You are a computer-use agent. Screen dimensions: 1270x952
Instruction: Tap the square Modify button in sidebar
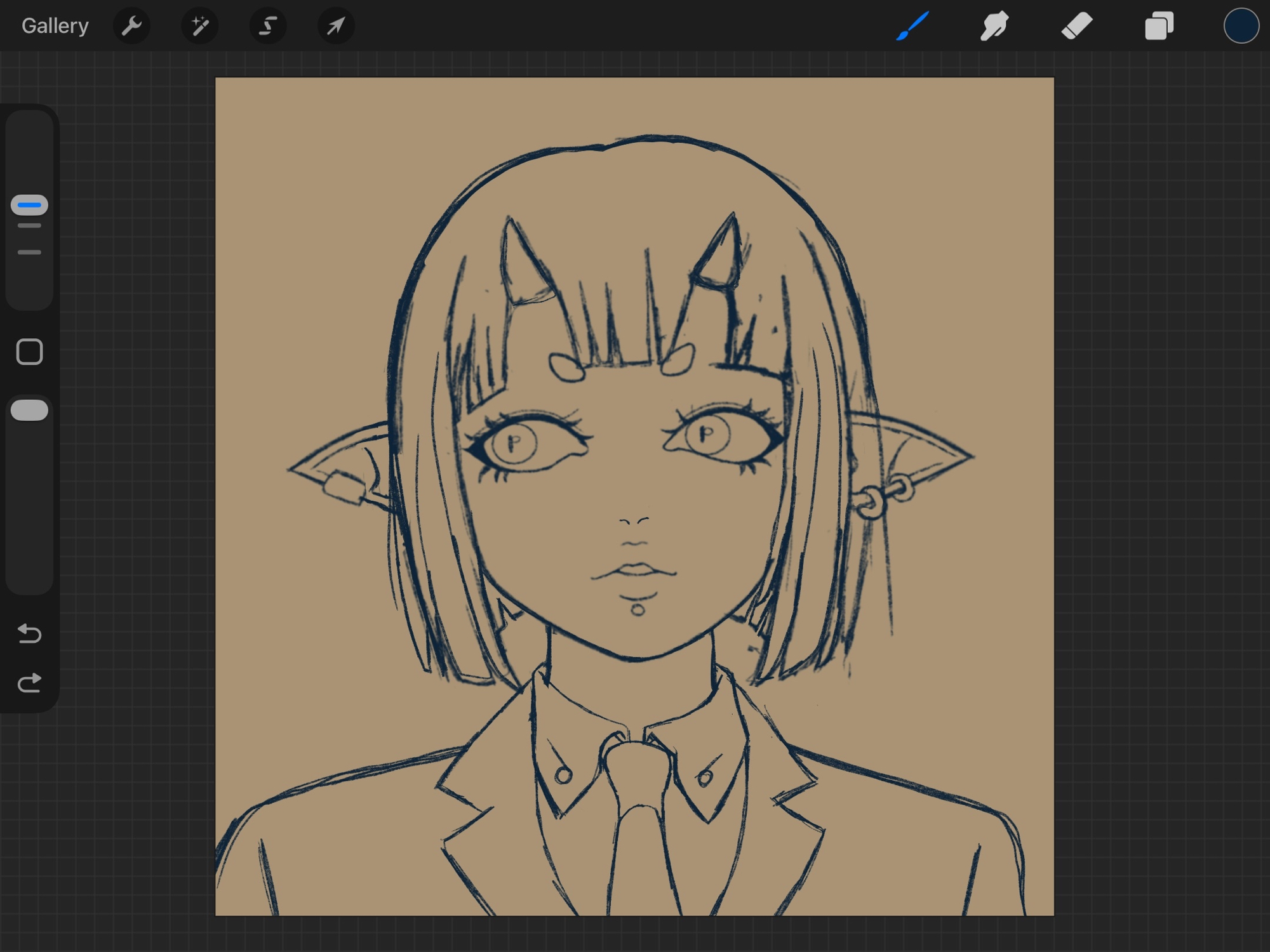point(29,352)
